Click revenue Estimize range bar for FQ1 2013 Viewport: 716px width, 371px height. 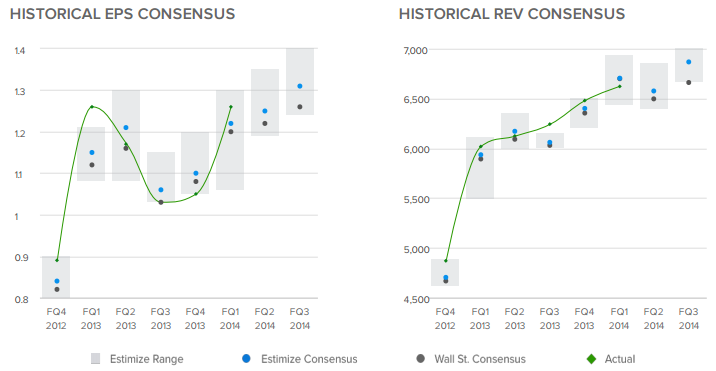(480, 168)
